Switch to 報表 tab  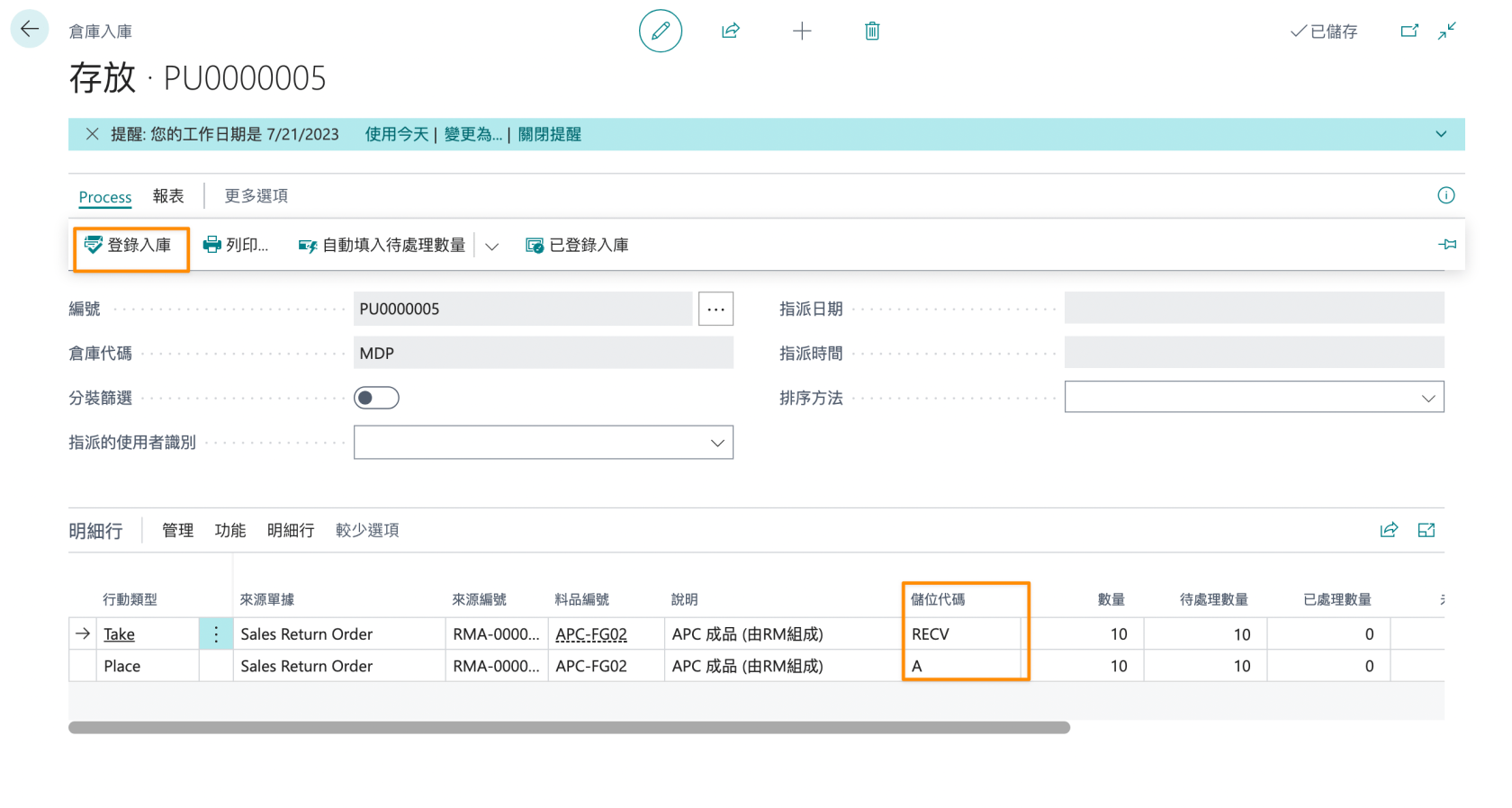click(168, 195)
